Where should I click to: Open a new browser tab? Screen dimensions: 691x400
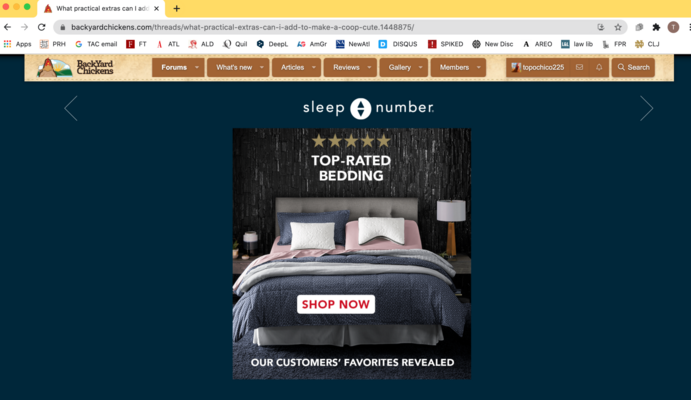177,8
